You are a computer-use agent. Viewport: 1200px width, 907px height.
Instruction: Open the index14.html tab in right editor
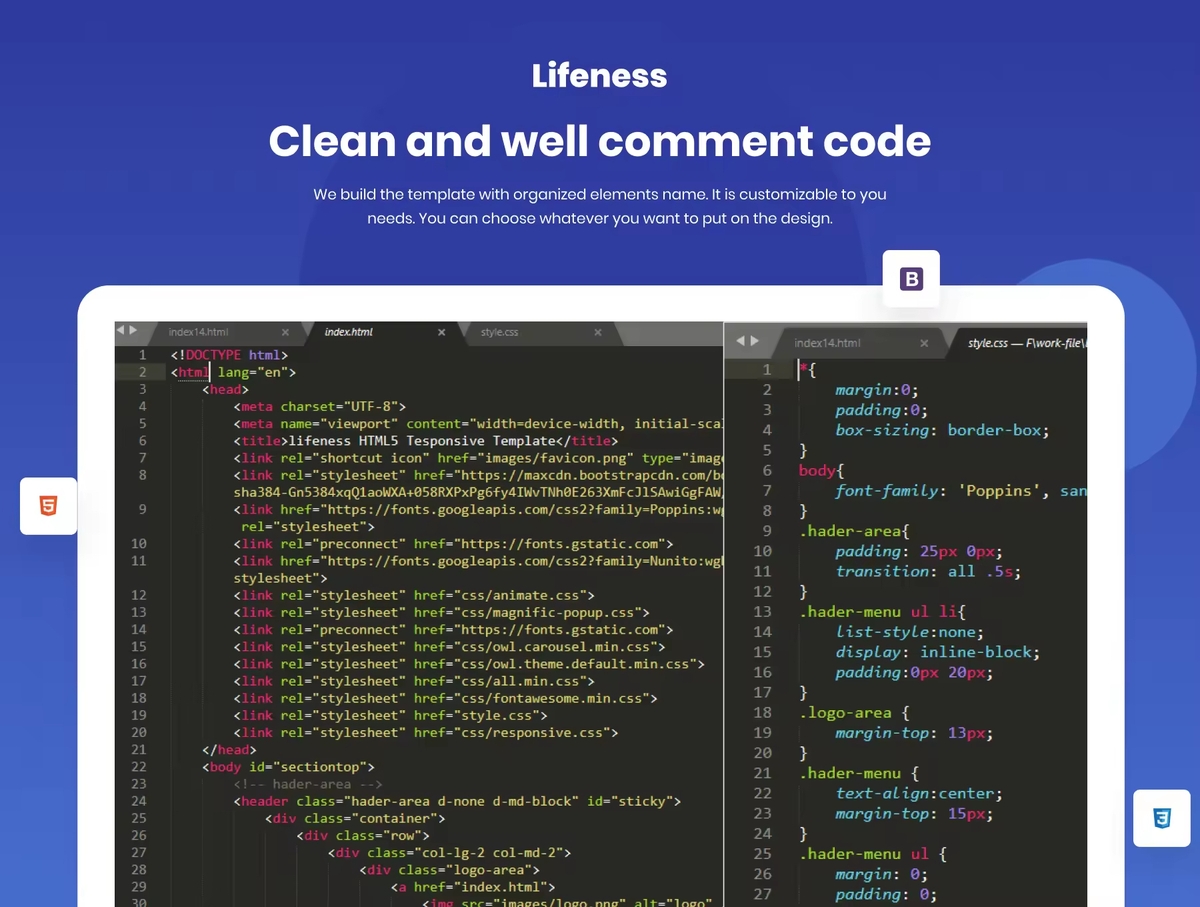point(827,343)
